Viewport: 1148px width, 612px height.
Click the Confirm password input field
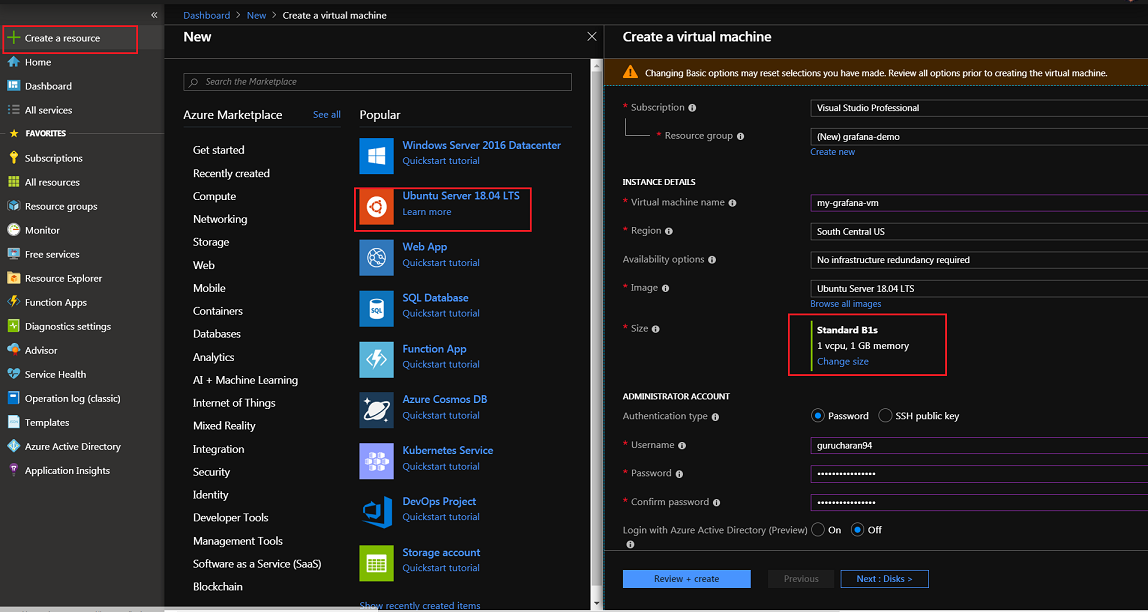[x=979, y=502]
